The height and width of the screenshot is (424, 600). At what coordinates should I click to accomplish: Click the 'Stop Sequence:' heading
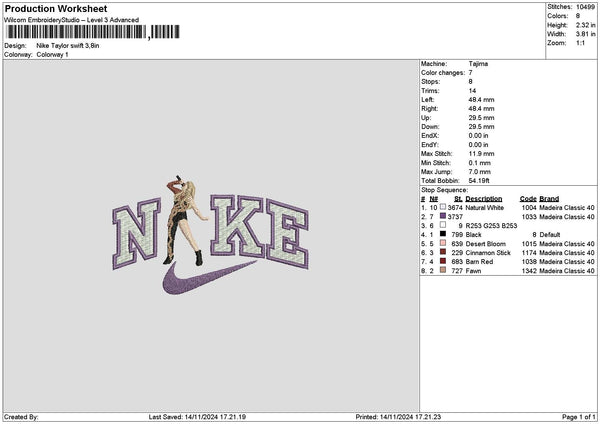[x=444, y=190]
